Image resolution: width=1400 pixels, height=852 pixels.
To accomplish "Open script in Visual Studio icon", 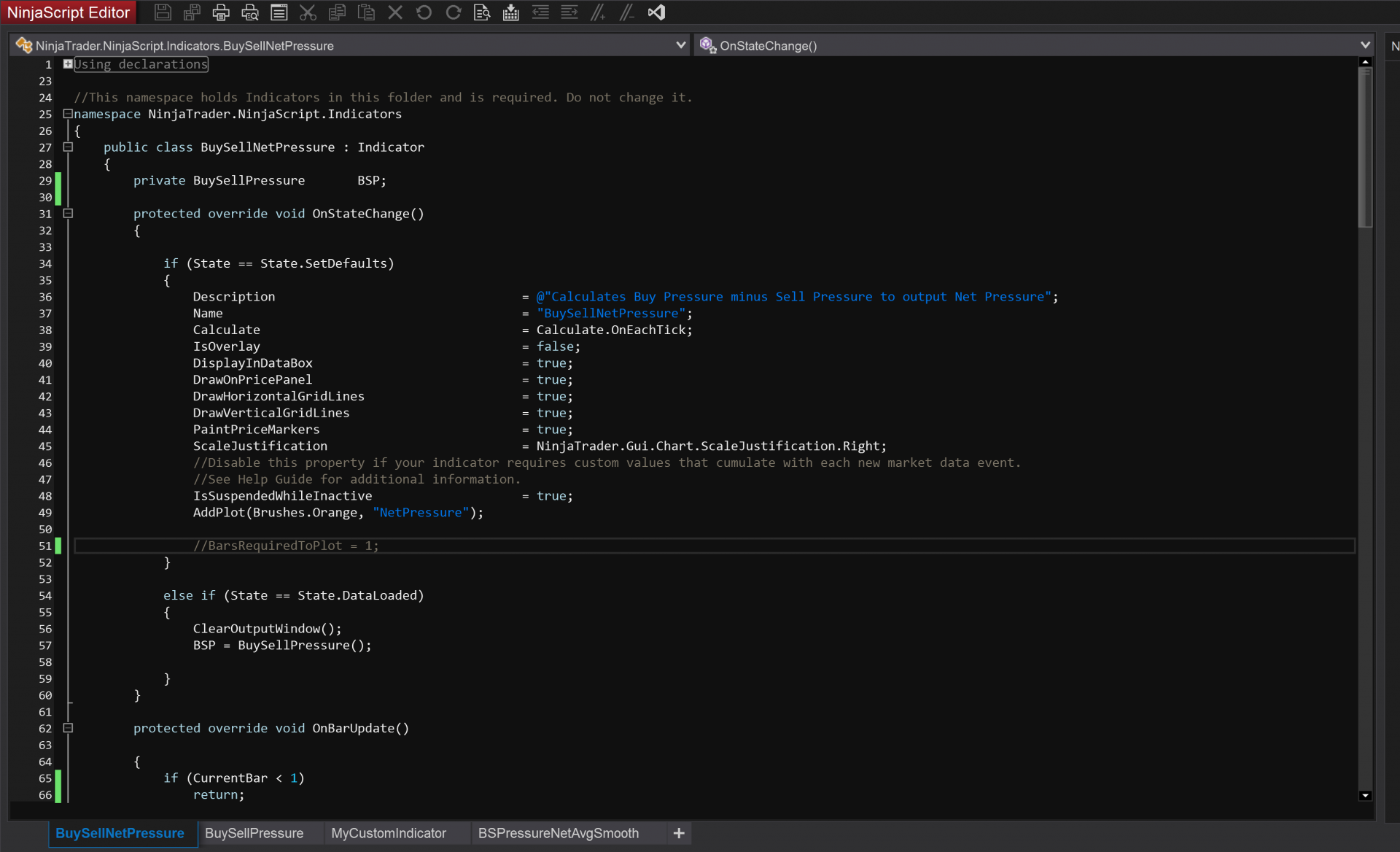I will (x=656, y=12).
